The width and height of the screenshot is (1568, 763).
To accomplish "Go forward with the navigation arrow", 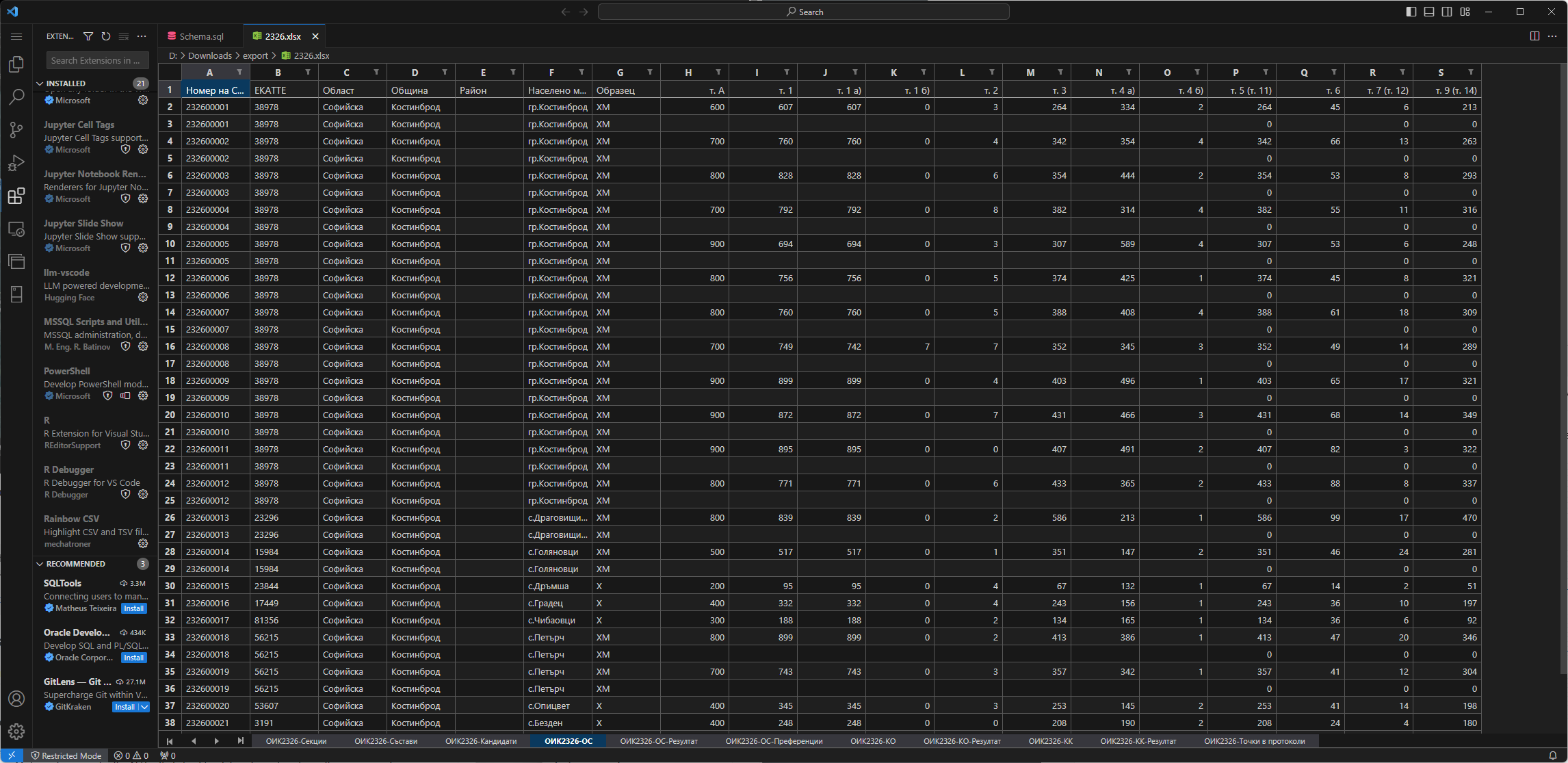I will [x=584, y=12].
